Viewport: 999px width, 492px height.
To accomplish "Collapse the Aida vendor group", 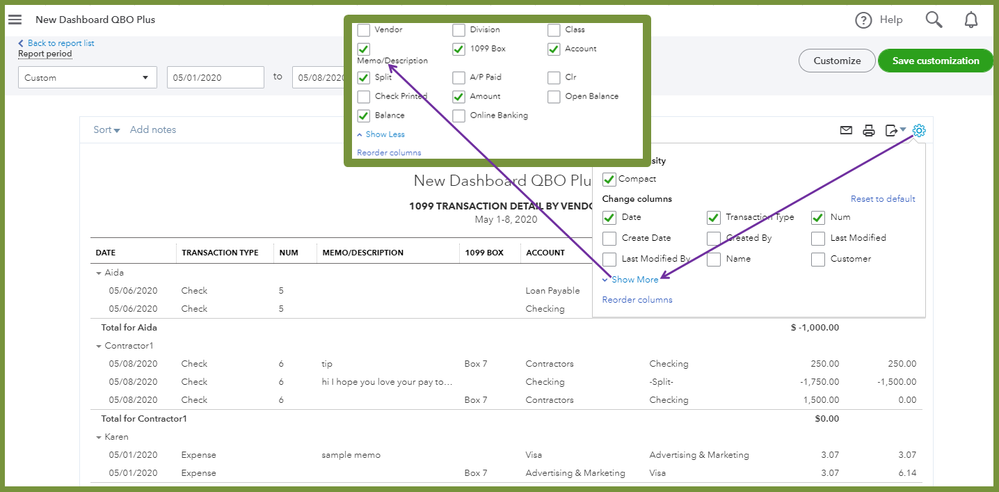I will point(99,273).
